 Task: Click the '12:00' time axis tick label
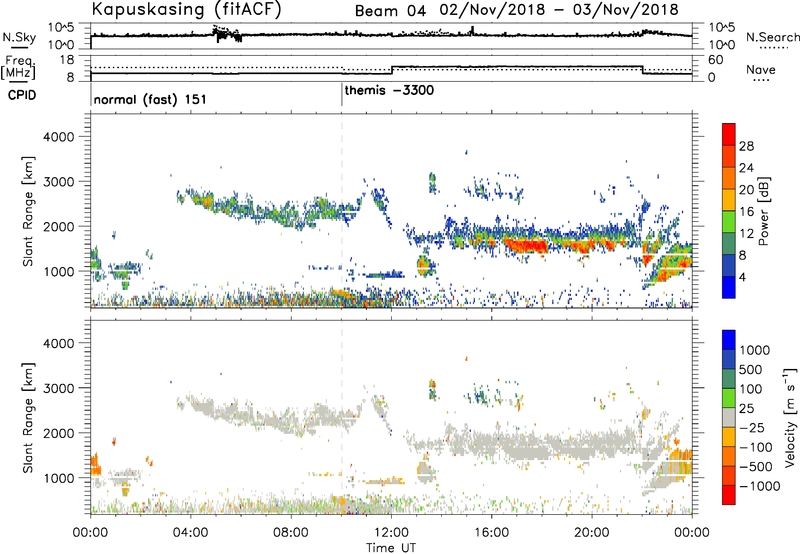[x=391, y=533]
